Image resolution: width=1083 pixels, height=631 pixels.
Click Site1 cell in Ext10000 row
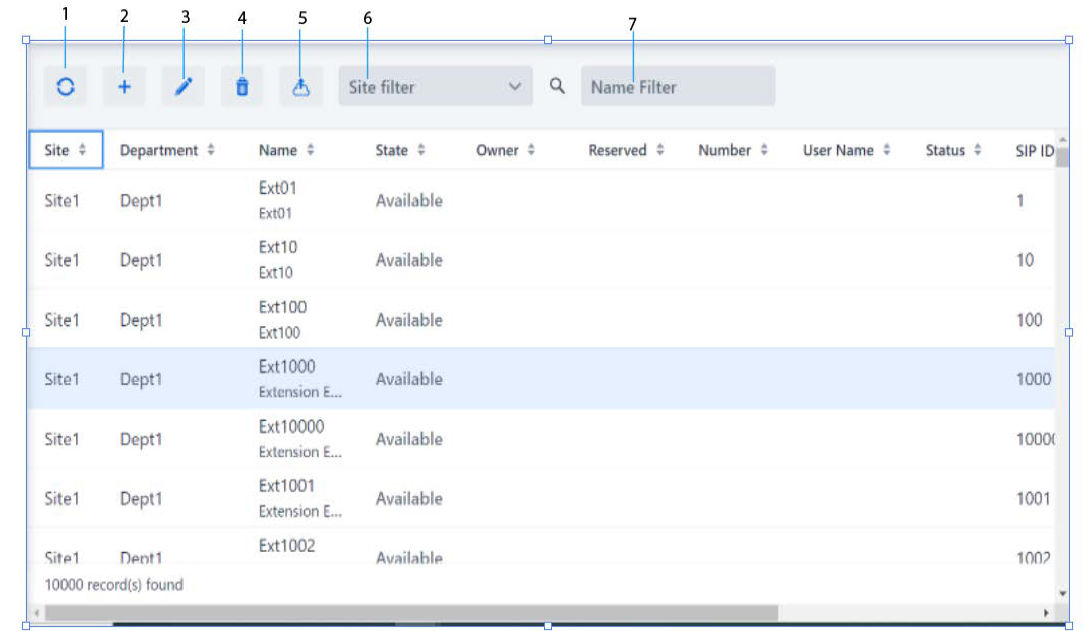click(61, 438)
